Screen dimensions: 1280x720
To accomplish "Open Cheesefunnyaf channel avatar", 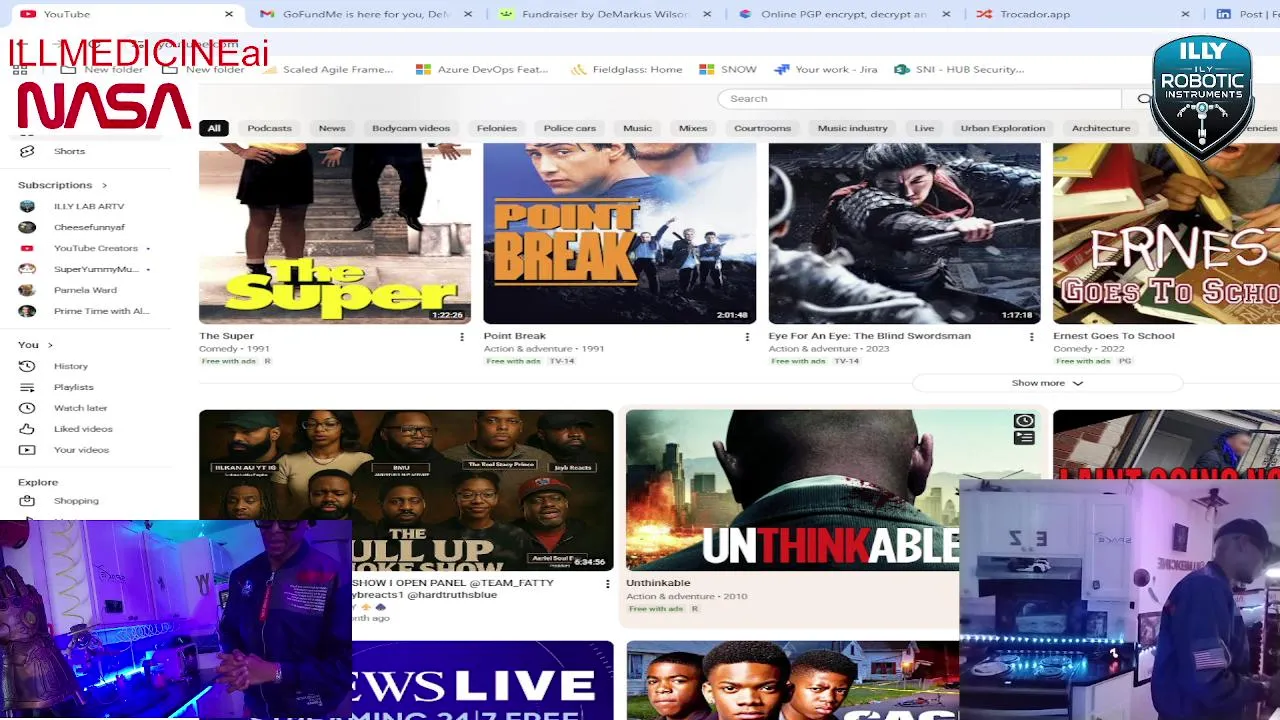I will point(27,227).
